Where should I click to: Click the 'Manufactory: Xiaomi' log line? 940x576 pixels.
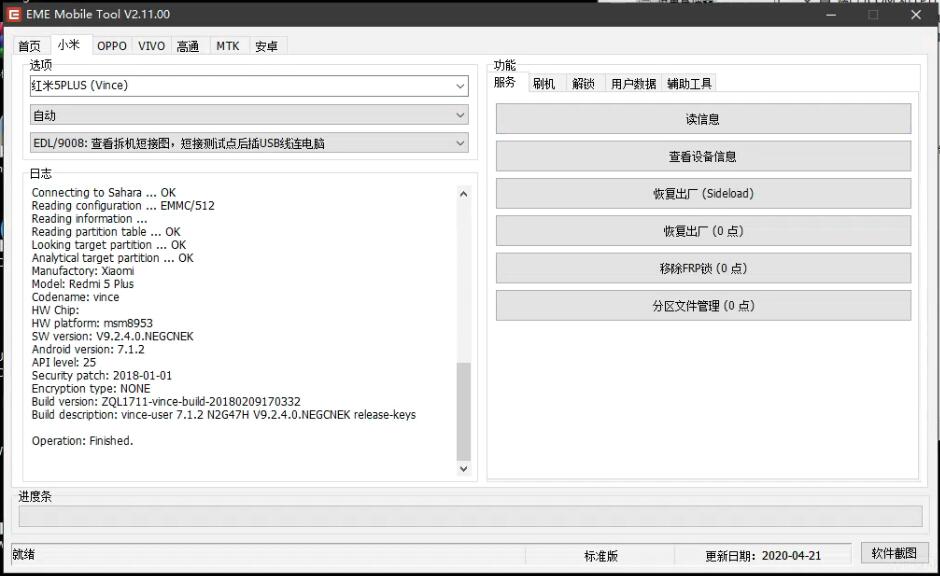tap(83, 271)
